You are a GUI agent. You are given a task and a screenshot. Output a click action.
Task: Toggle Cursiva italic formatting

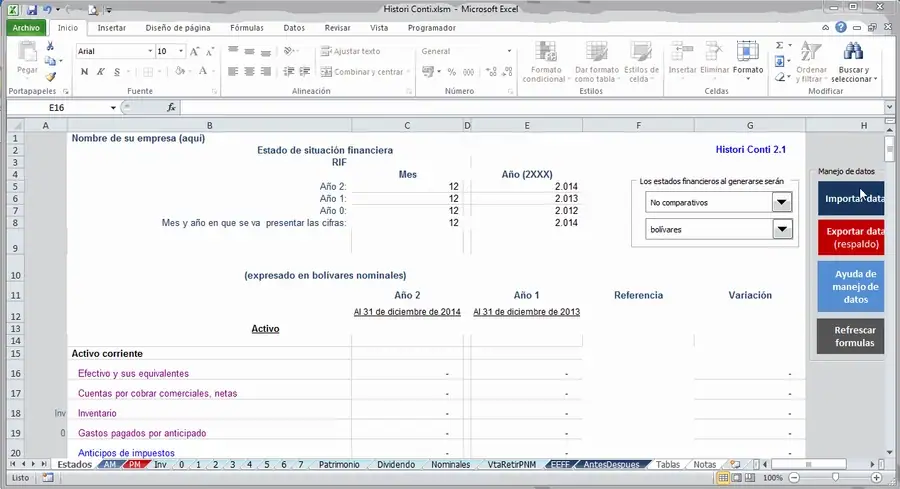[x=100, y=72]
